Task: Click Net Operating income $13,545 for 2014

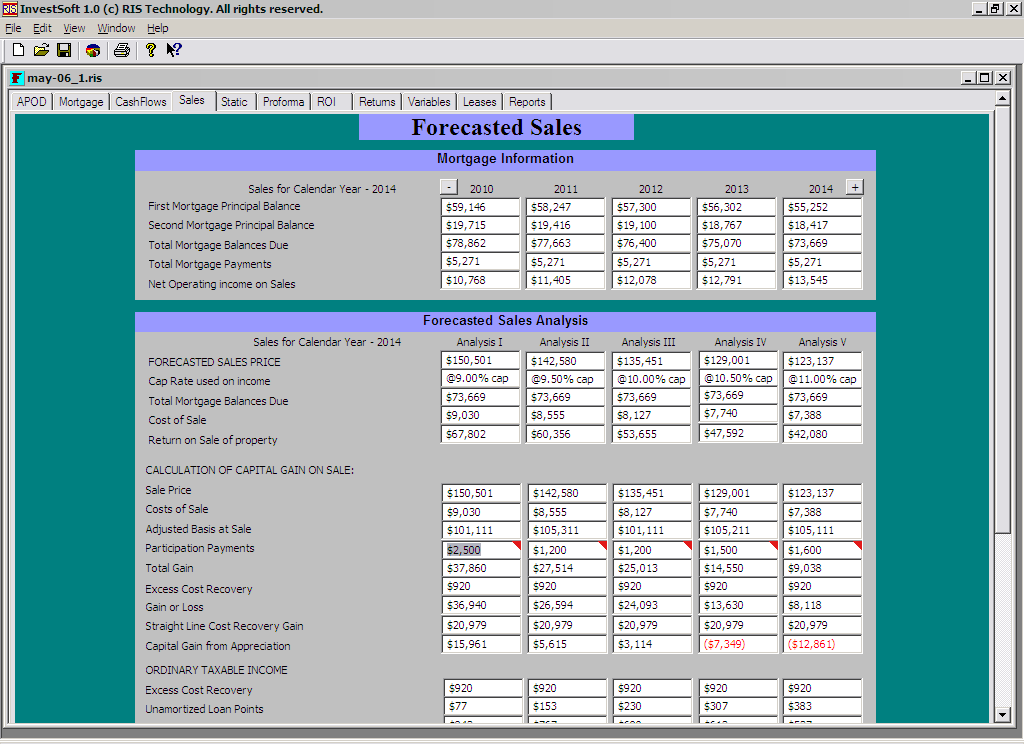Action: click(x=822, y=280)
